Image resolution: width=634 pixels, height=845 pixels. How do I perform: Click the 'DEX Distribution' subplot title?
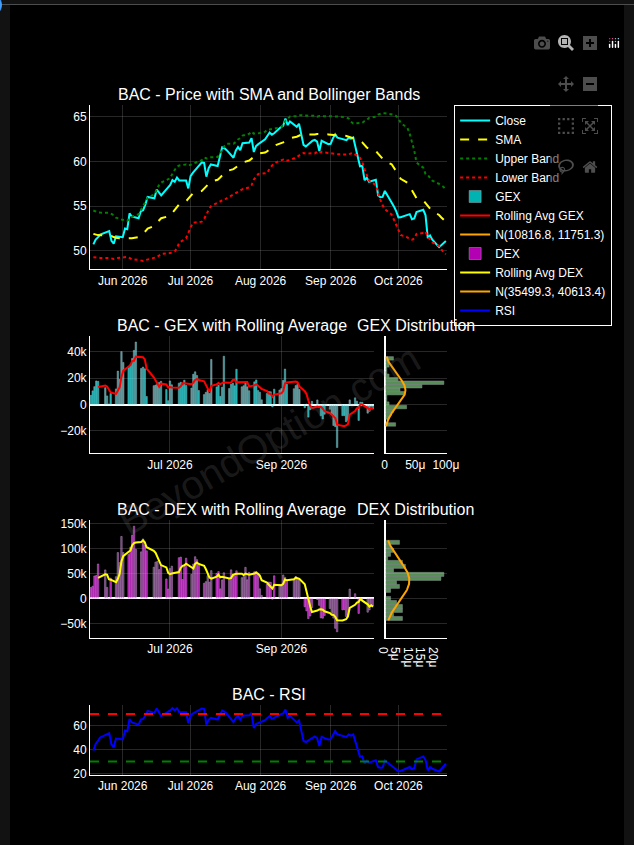click(416, 509)
